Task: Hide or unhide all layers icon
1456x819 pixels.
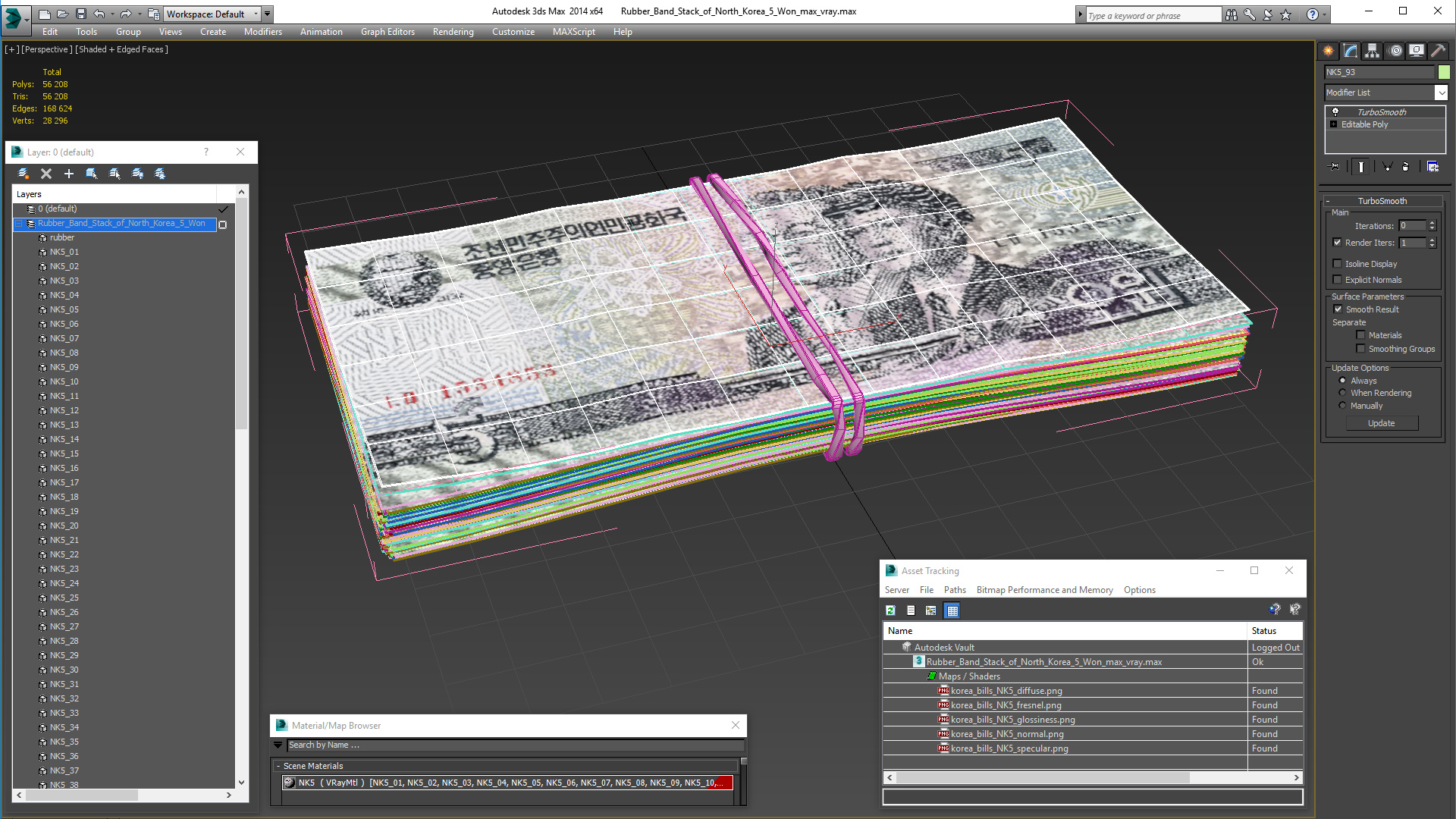Action: coord(137,174)
